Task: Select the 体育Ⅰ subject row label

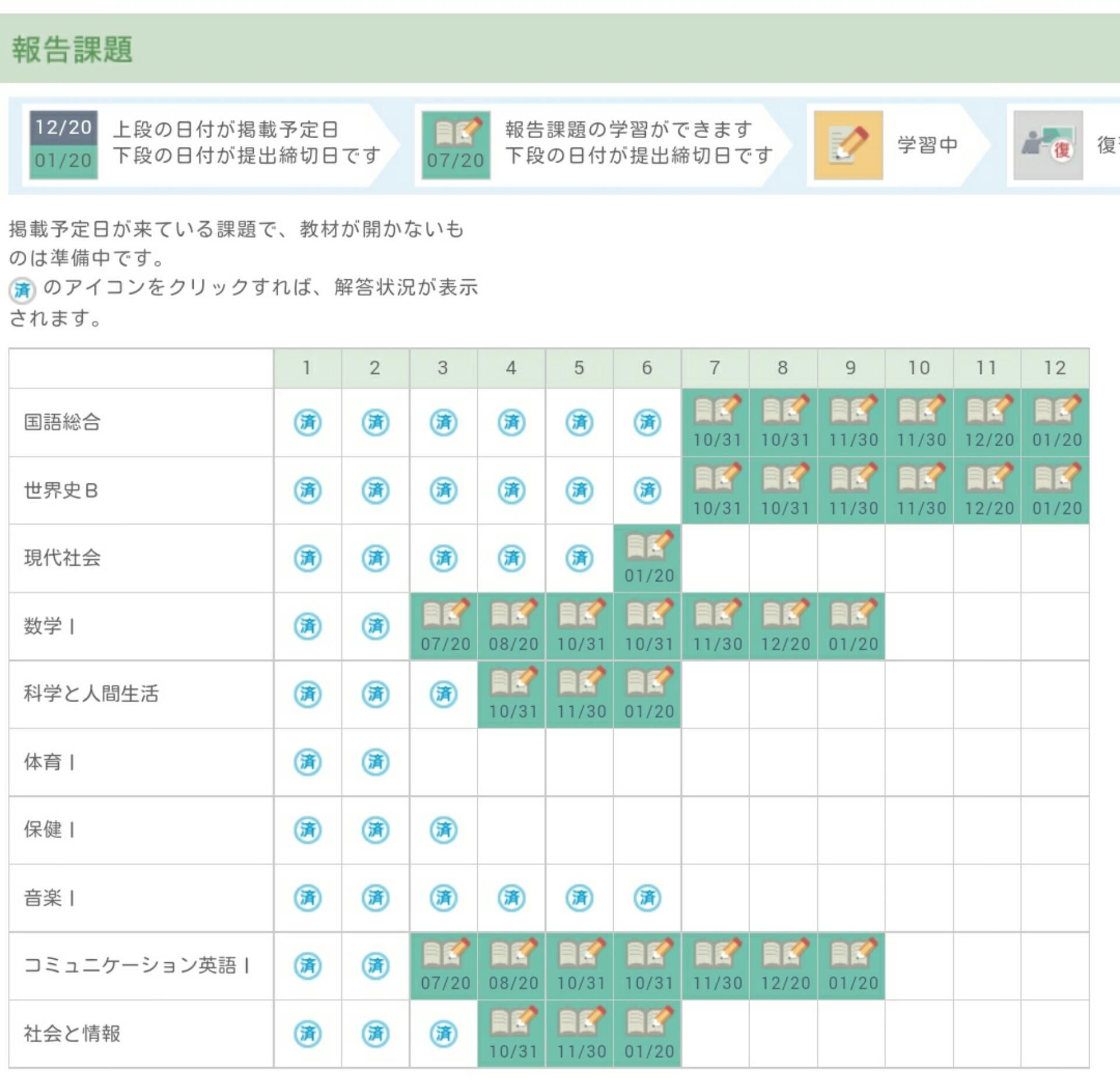Action: coord(49,762)
